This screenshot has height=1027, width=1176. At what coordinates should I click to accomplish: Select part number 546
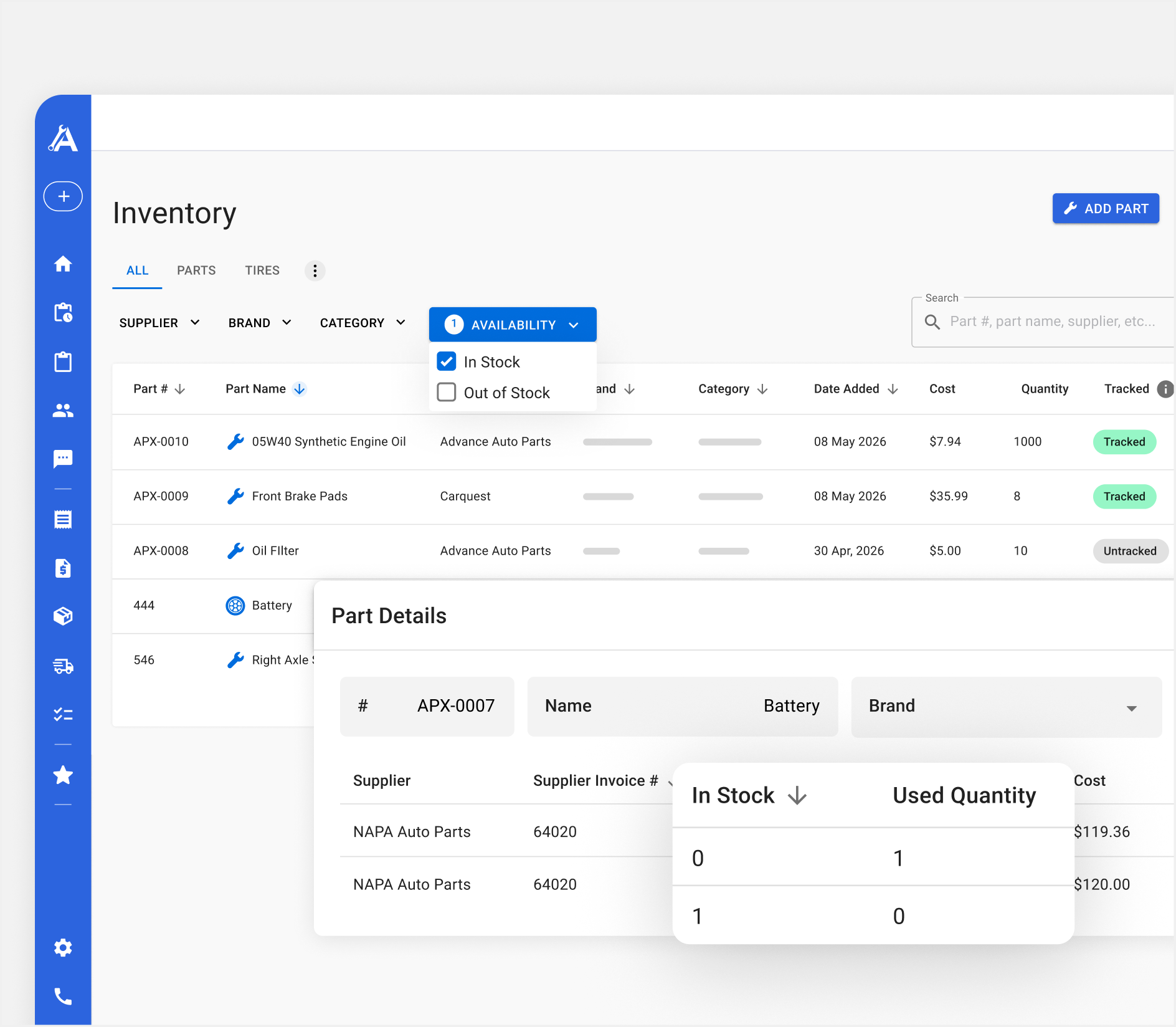pos(144,660)
